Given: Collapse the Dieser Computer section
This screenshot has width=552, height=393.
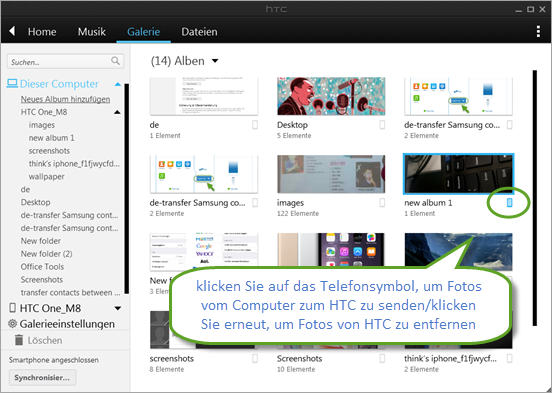Looking at the screenshot, I should click(118, 84).
